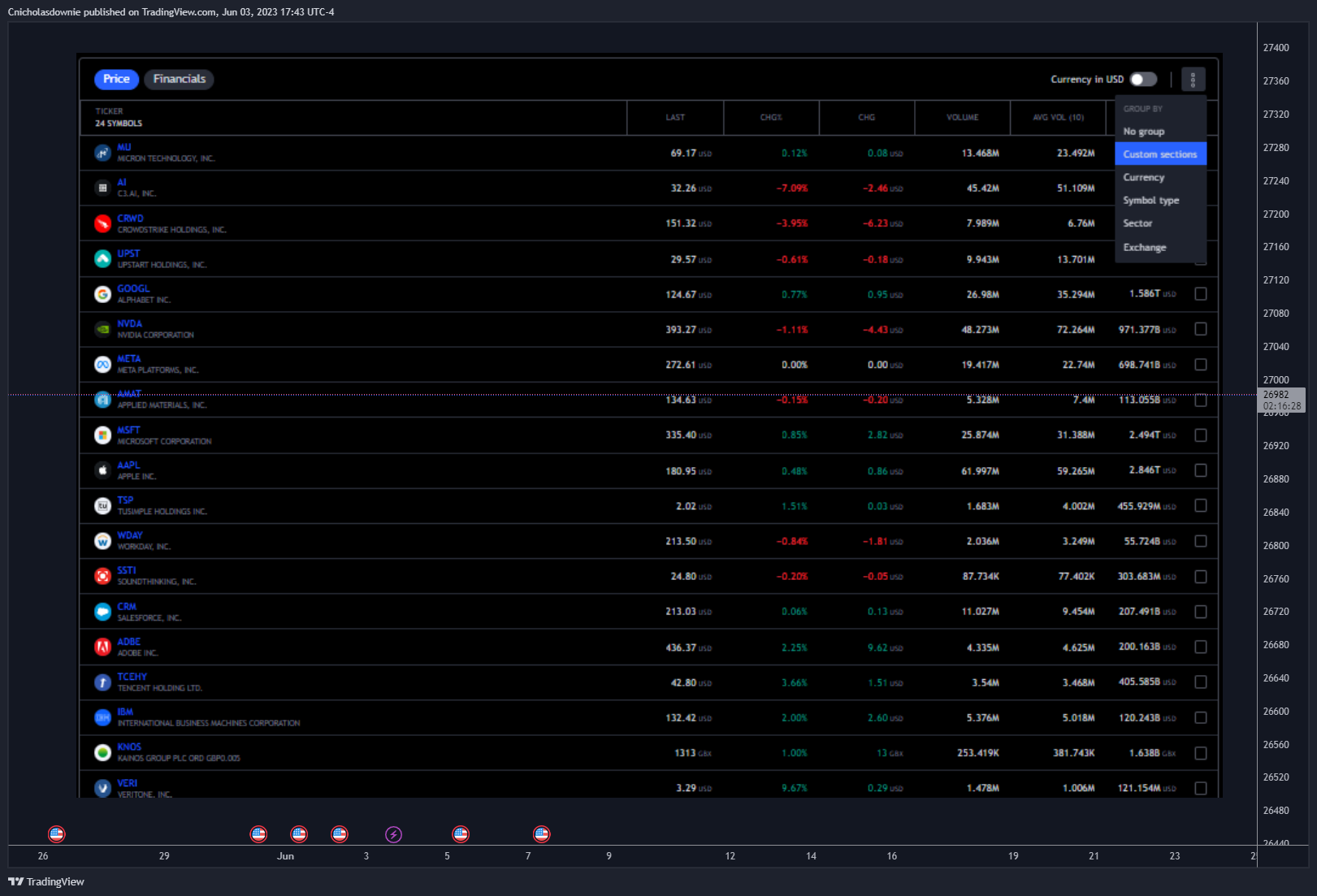Switch to the Price tab

(x=116, y=79)
